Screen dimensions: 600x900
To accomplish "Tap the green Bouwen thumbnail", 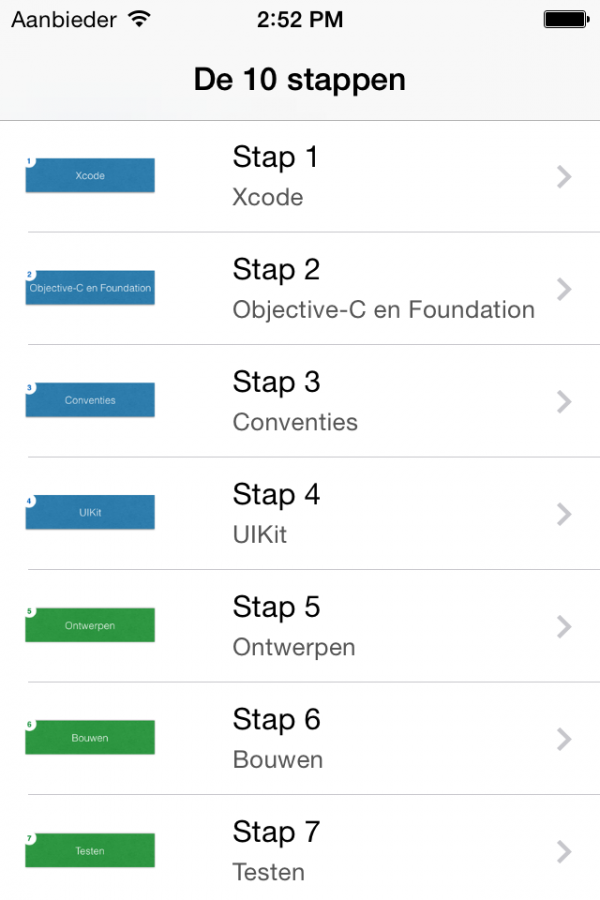I will (x=90, y=737).
